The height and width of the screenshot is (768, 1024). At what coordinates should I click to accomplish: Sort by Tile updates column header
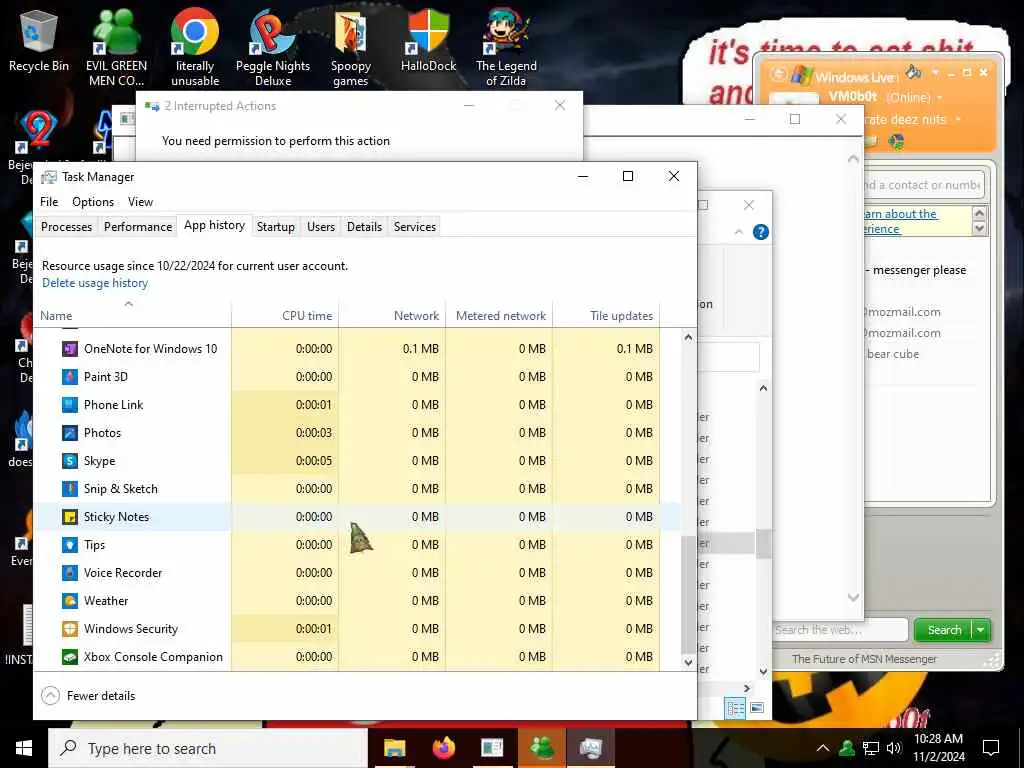(607, 315)
